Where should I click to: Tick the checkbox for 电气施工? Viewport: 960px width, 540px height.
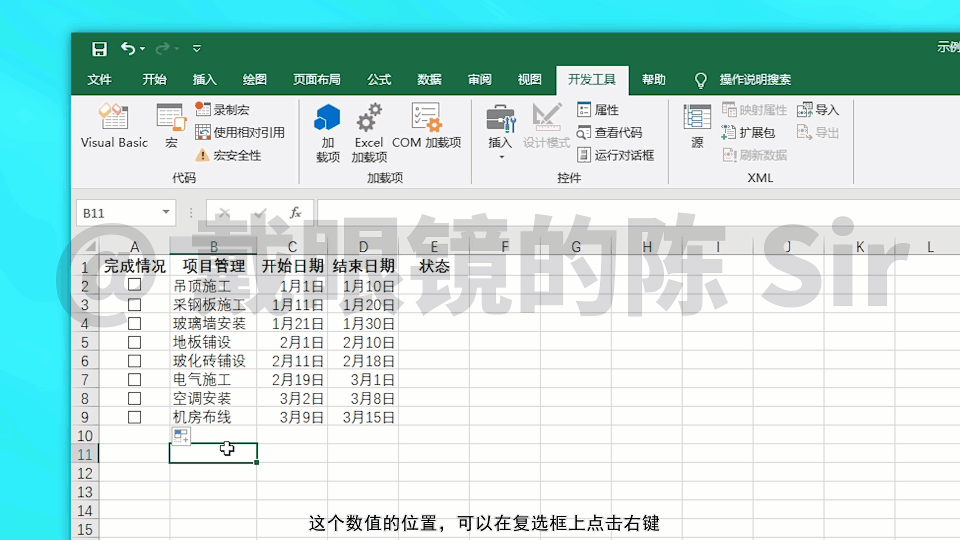(x=135, y=380)
